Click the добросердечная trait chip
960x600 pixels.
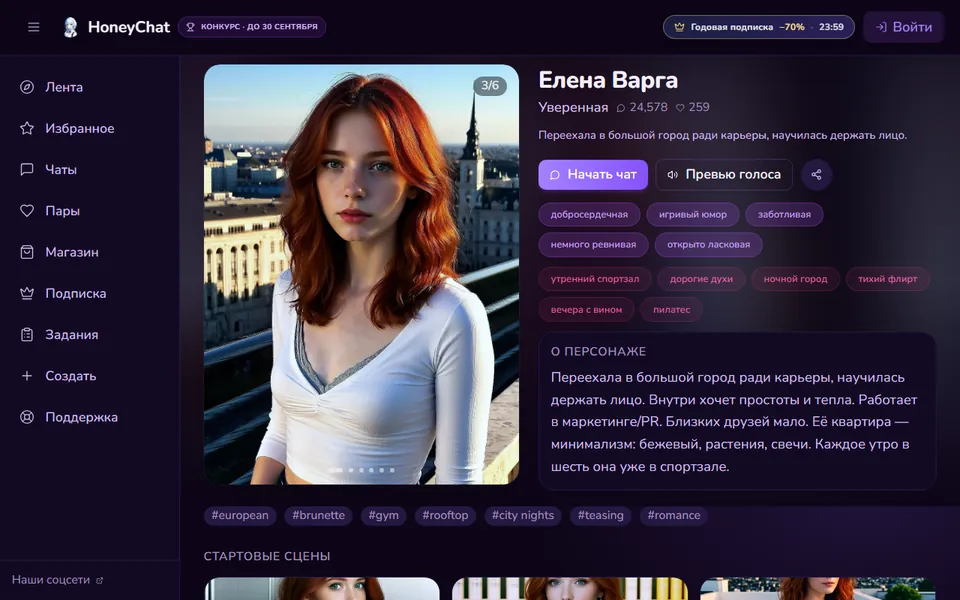[x=589, y=214]
